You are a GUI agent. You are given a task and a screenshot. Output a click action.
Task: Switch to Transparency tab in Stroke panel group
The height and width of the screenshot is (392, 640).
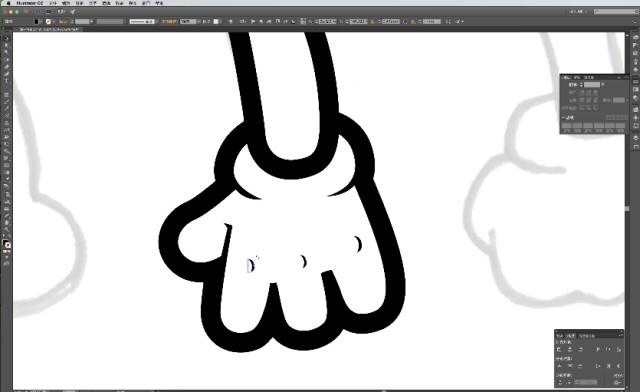pos(589,77)
